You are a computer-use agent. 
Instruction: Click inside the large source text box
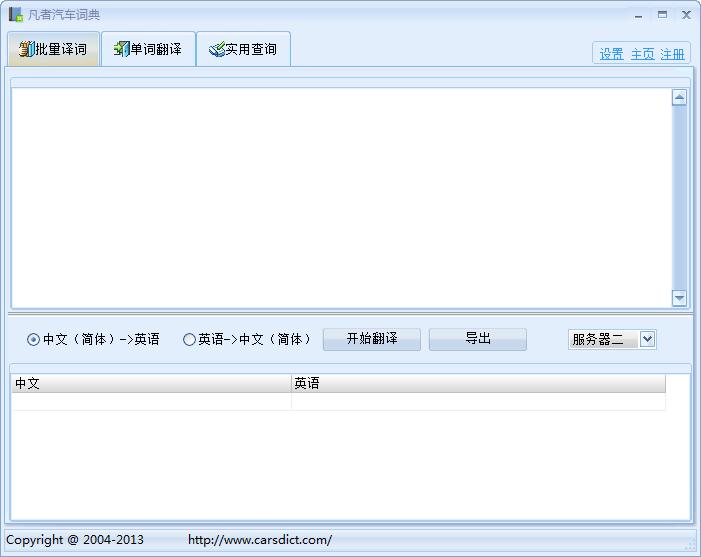340,197
